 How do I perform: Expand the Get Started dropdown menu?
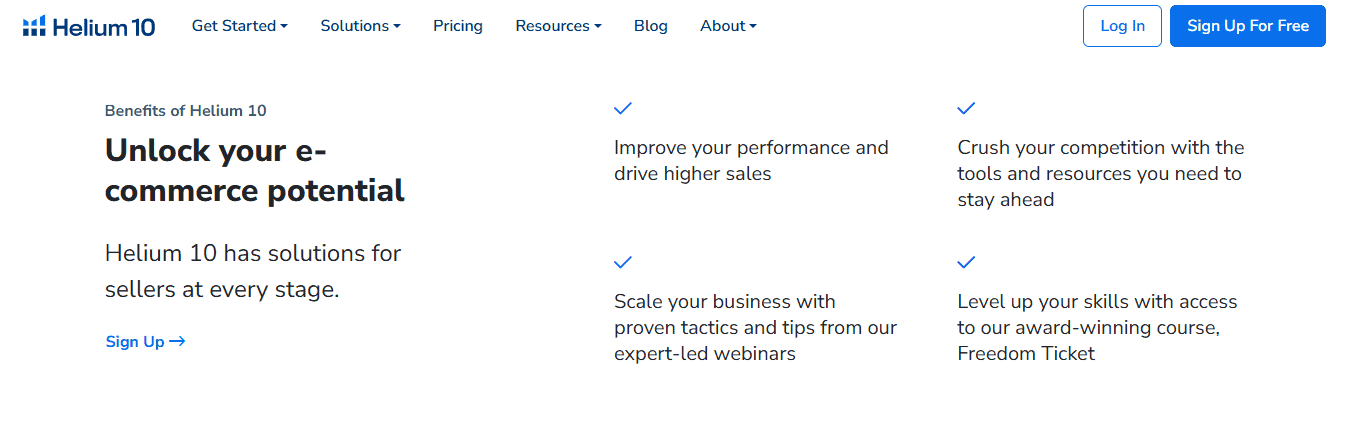coord(239,26)
